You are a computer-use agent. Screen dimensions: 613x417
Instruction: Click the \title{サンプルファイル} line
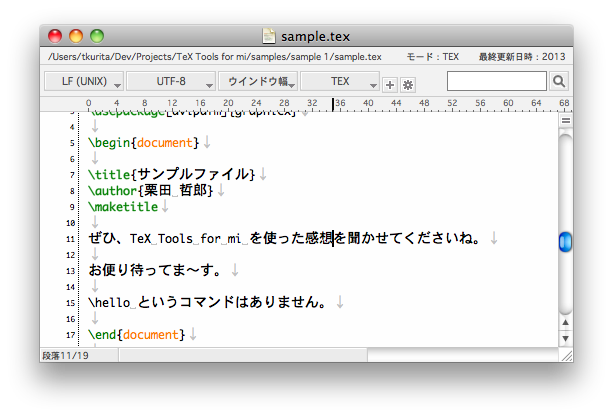[x=172, y=174]
